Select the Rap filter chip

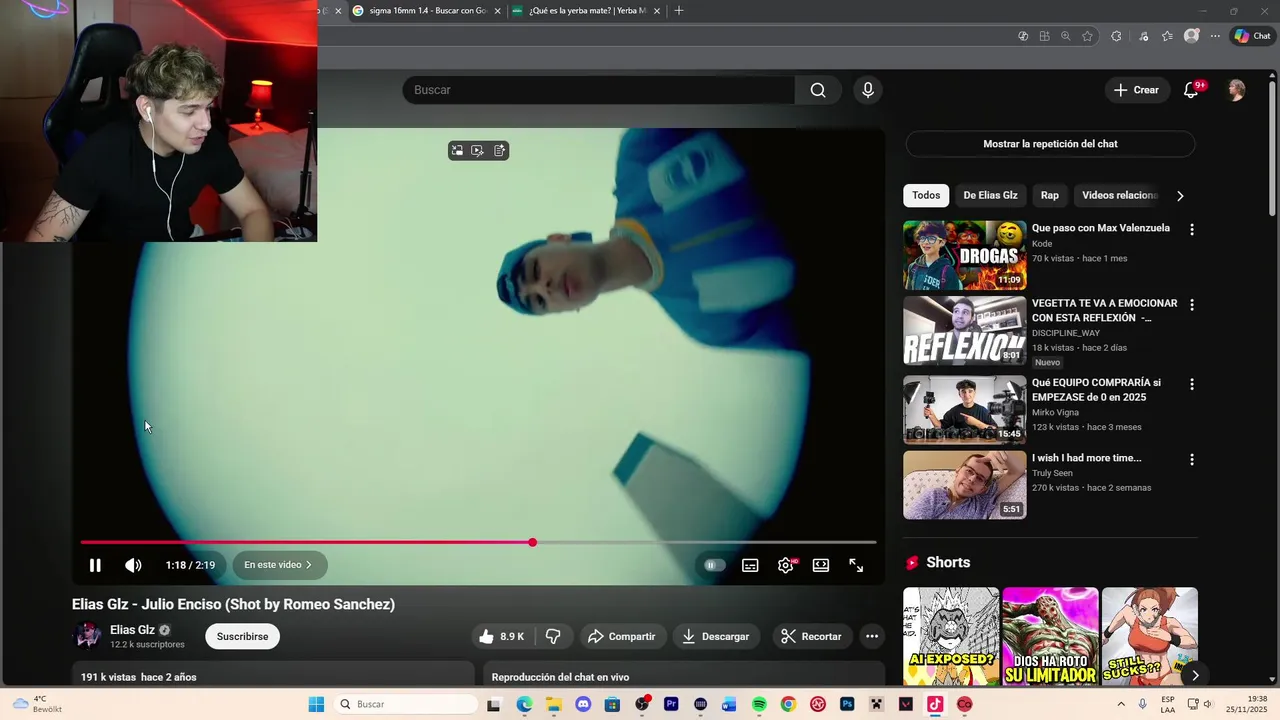click(1050, 195)
